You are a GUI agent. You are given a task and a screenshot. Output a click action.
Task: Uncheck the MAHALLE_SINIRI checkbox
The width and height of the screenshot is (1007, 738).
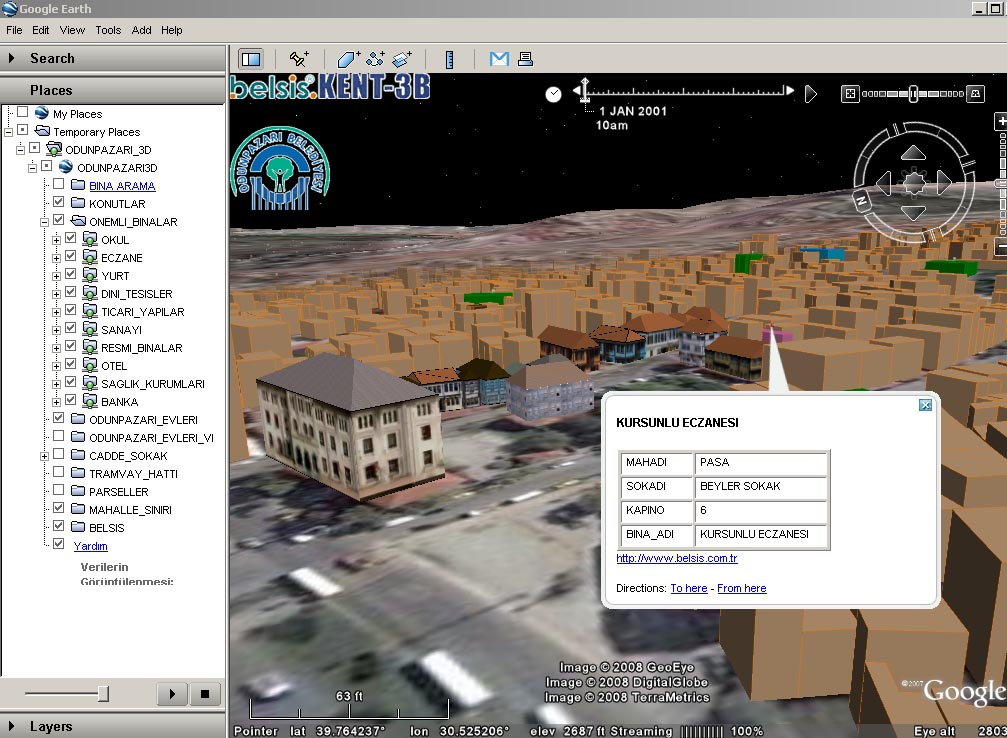(58, 507)
